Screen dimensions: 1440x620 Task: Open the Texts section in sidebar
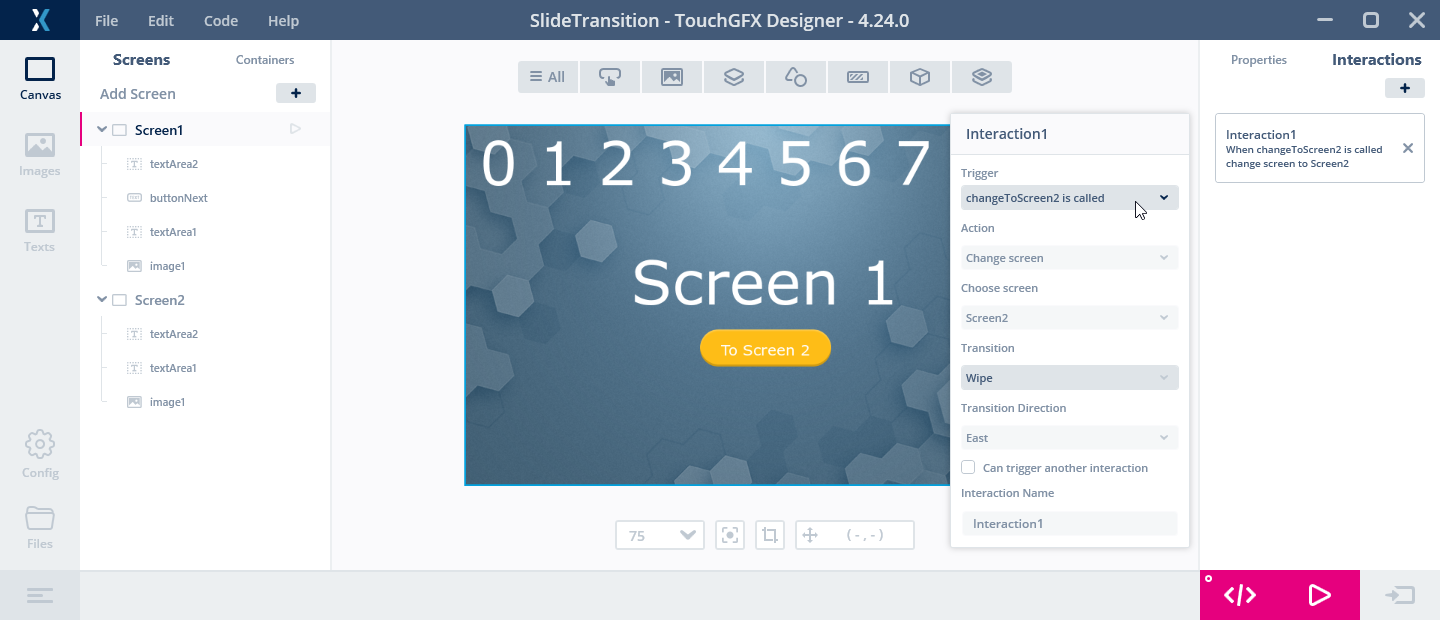tap(40, 231)
